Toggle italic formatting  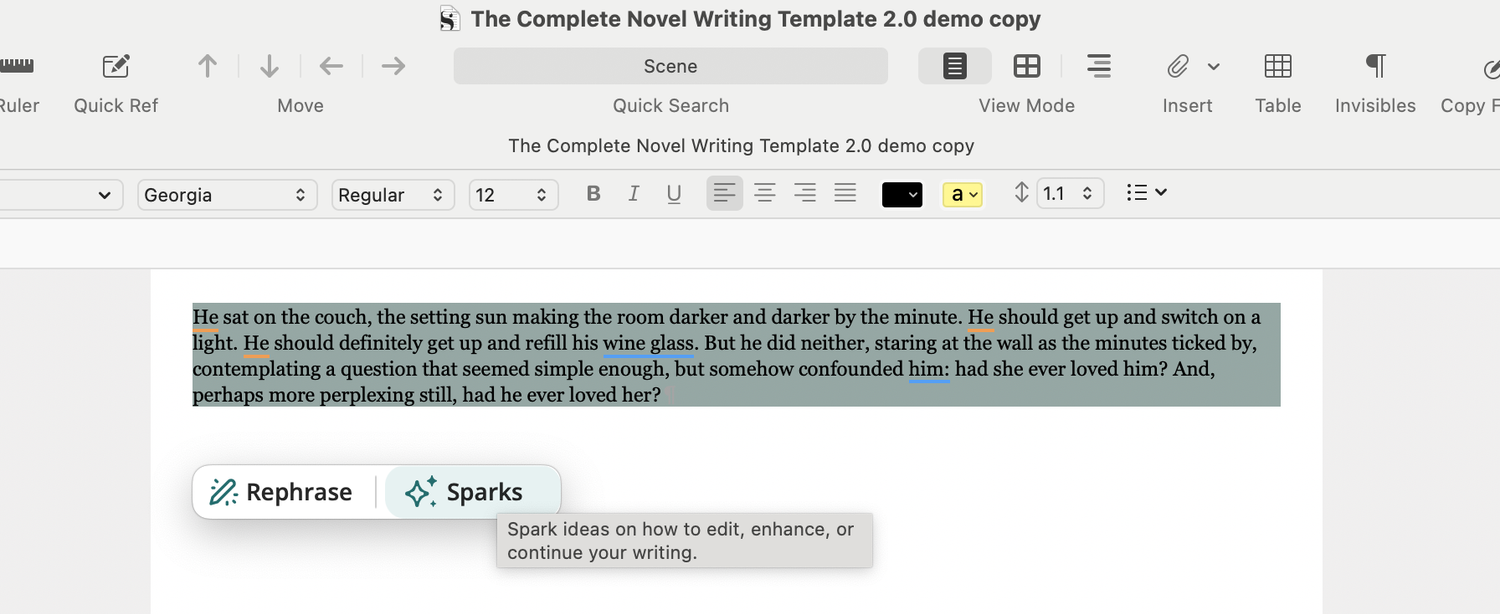click(x=633, y=193)
